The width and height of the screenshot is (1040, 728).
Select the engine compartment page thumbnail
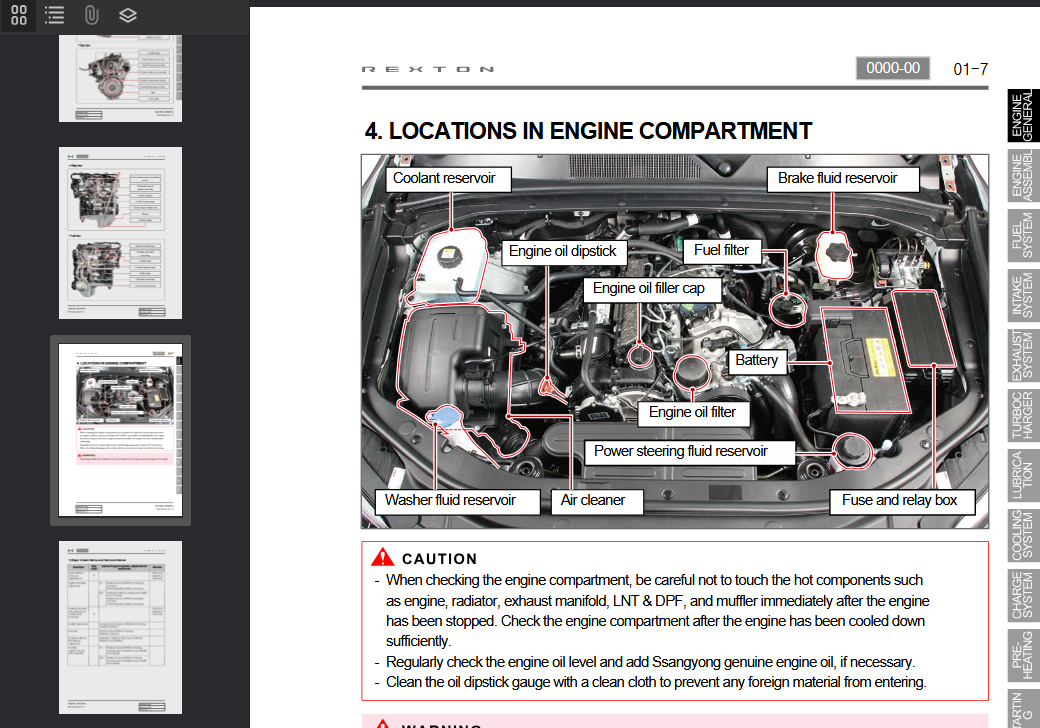pyautogui.click(x=120, y=430)
